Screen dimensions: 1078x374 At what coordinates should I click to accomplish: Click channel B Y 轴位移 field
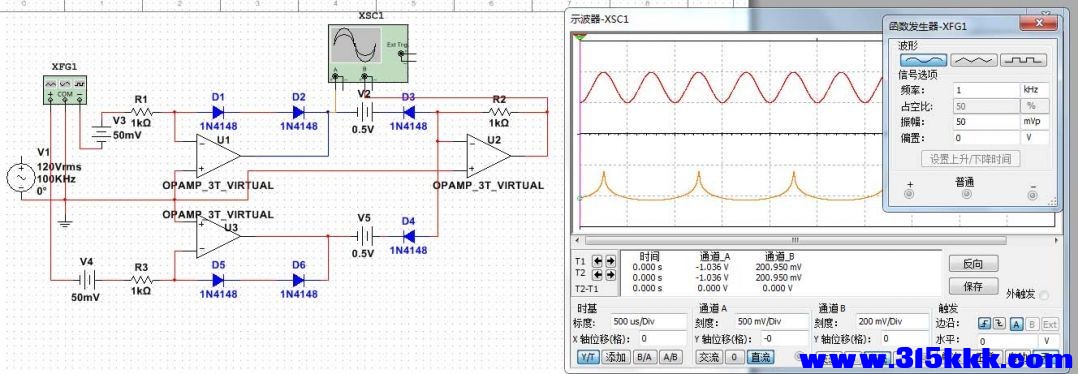click(906, 338)
